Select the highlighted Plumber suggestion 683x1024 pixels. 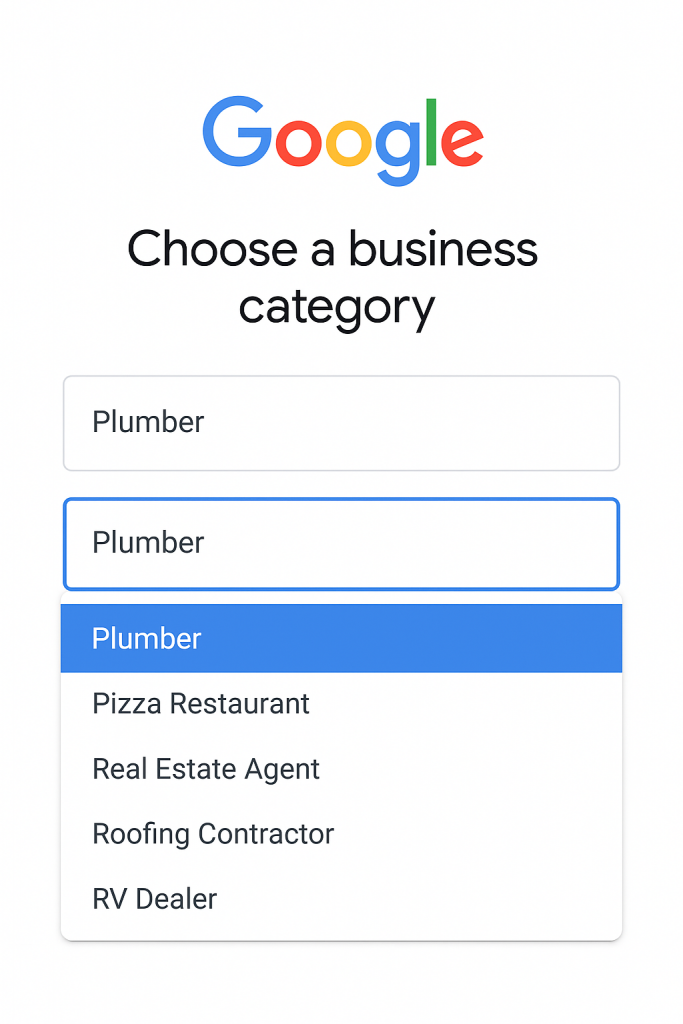click(x=341, y=638)
